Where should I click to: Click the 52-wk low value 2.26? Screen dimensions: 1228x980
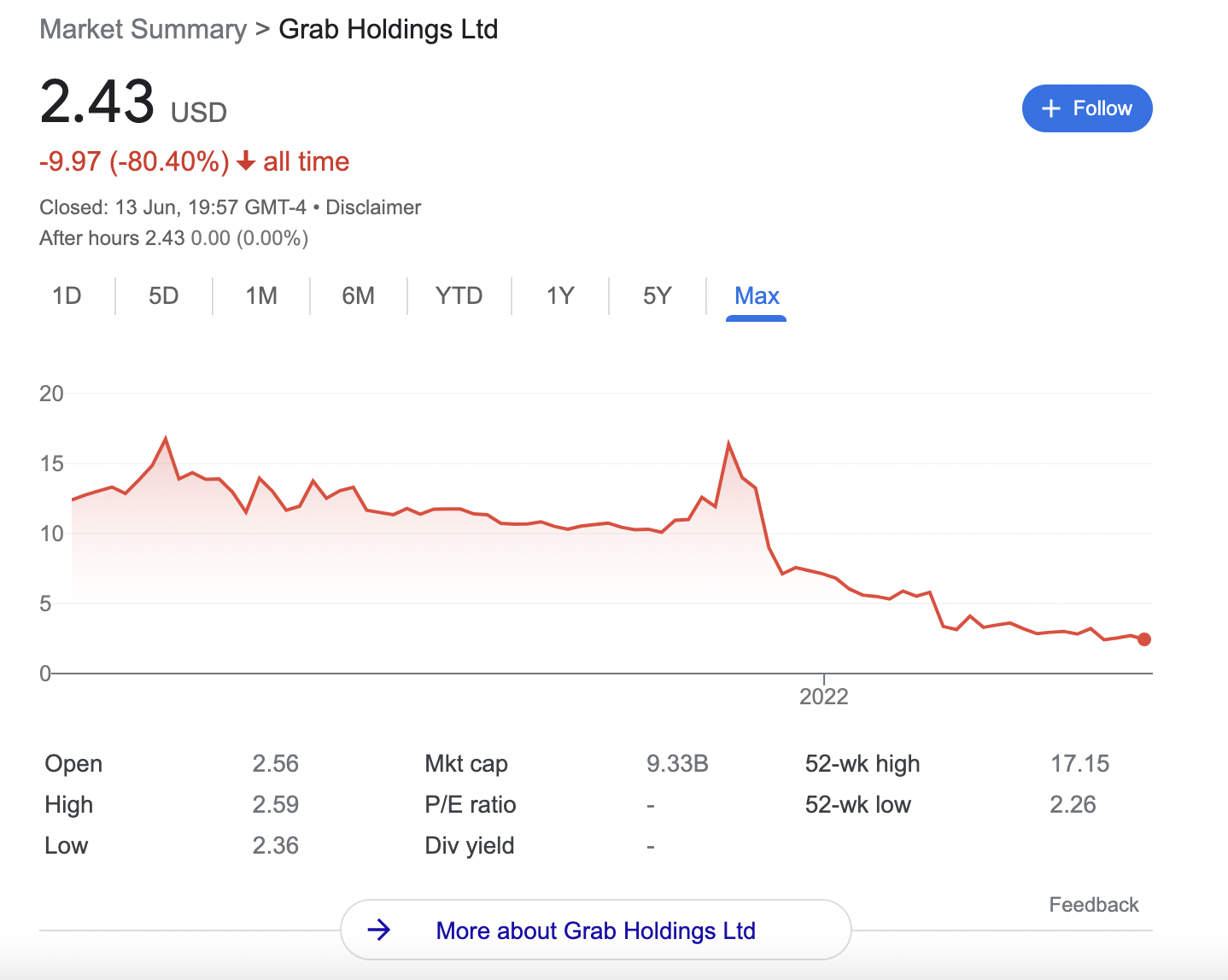click(1073, 804)
